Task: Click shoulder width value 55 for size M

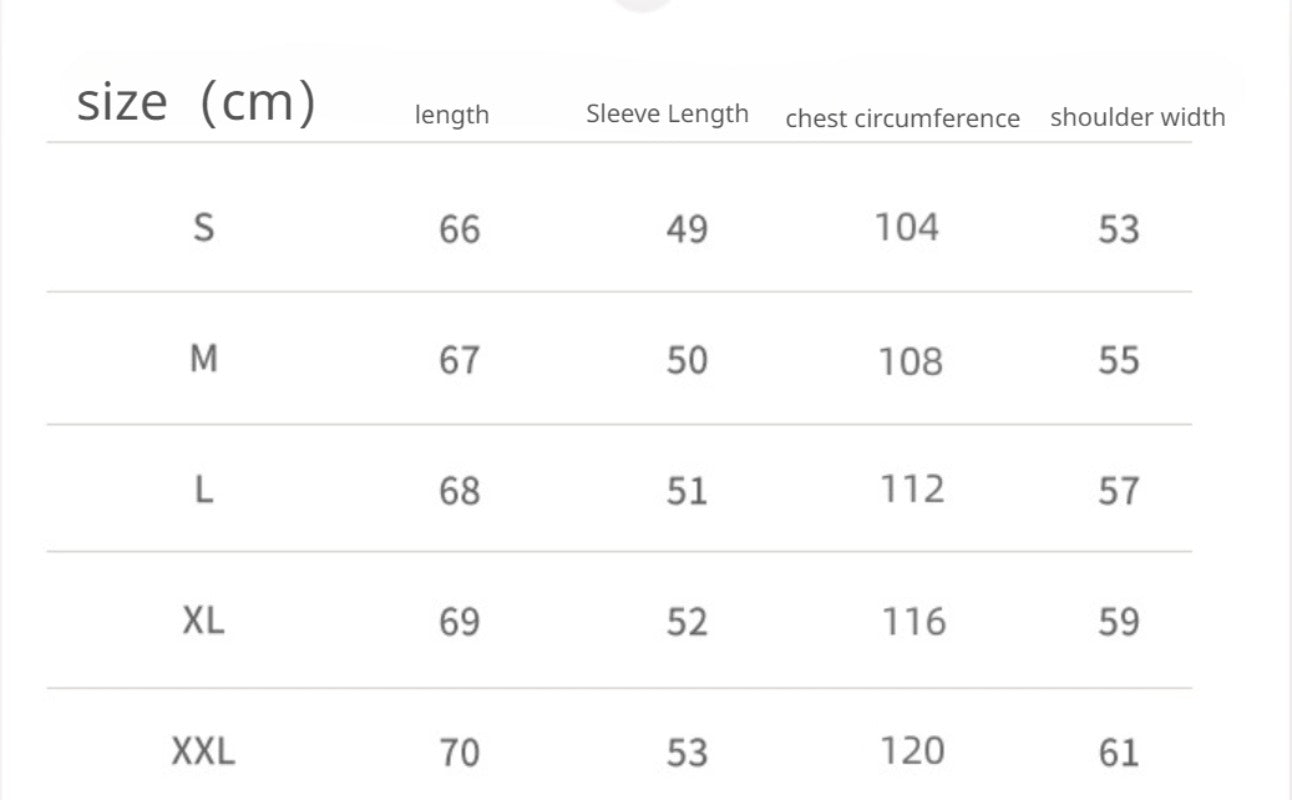Action: [x=1118, y=360]
